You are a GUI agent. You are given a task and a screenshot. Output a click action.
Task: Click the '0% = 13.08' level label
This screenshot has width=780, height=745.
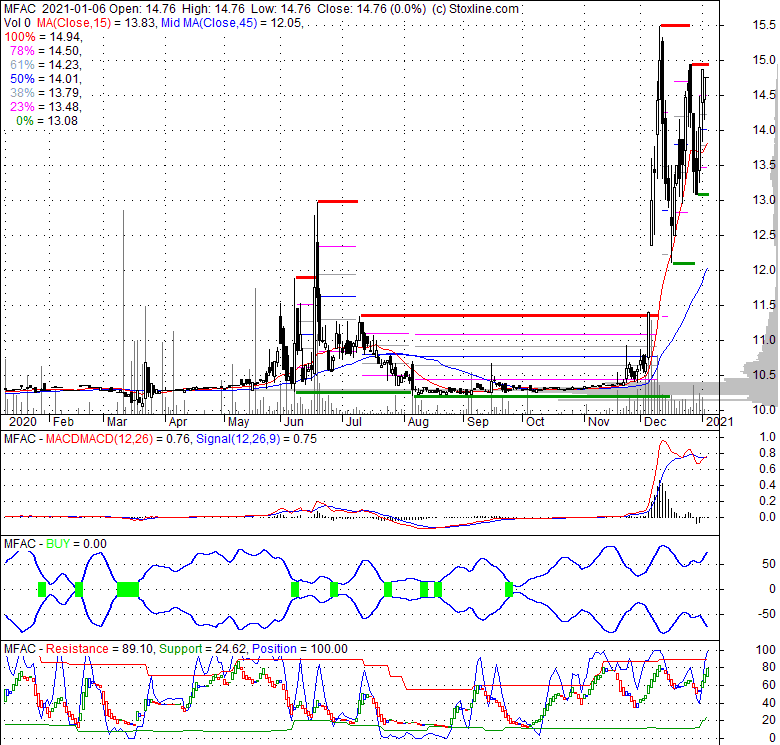pyautogui.click(x=47, y=120)
